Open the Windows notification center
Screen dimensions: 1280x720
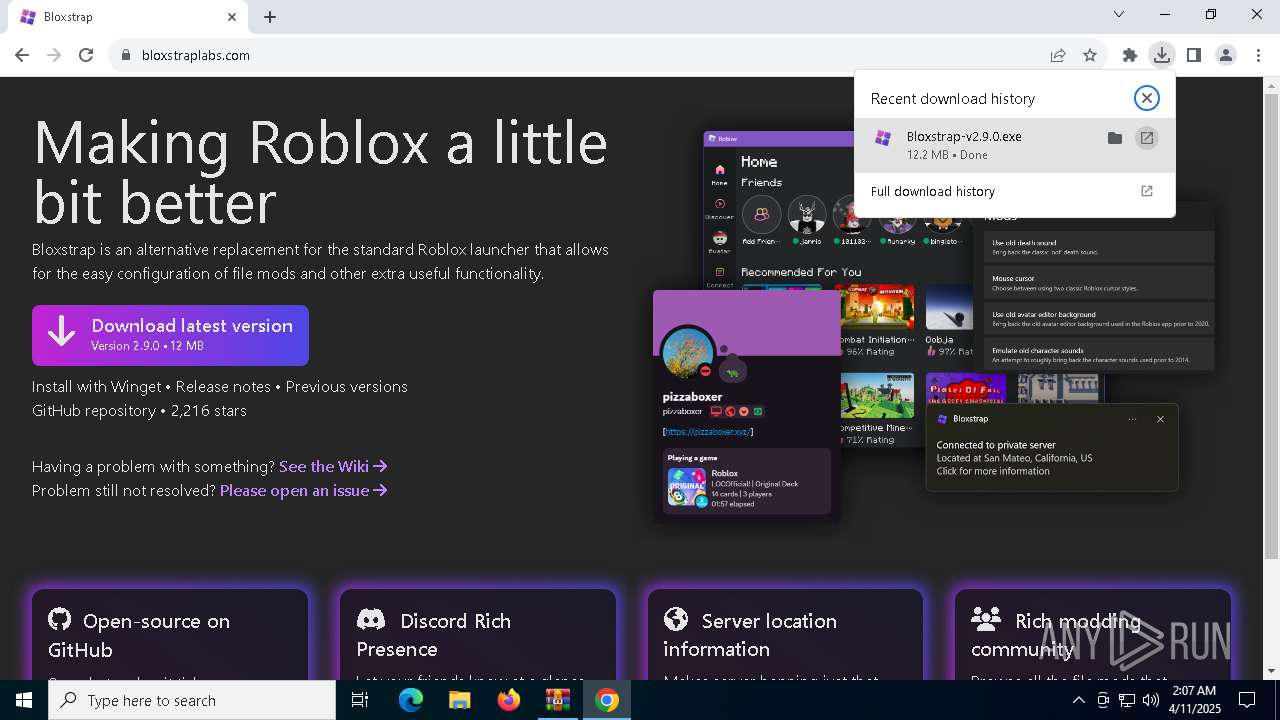pyautogui.click(x=1247, y=700)
